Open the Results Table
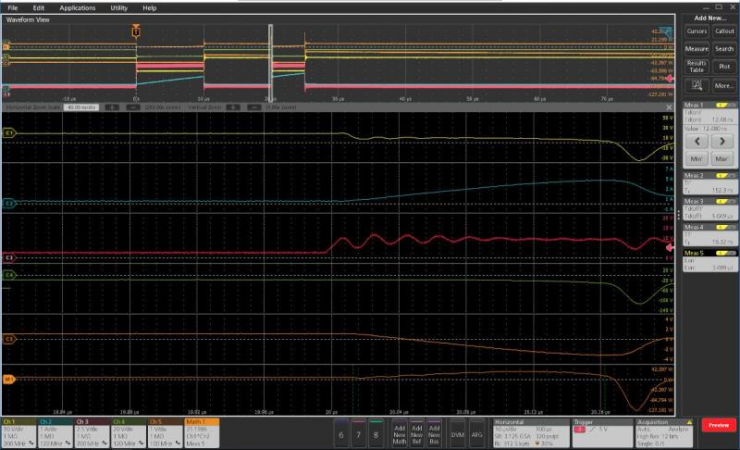 696,66
